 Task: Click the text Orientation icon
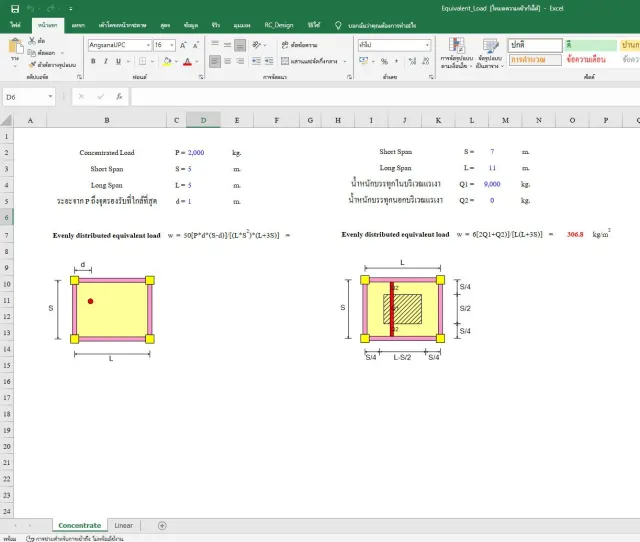[x=256, y=44]
